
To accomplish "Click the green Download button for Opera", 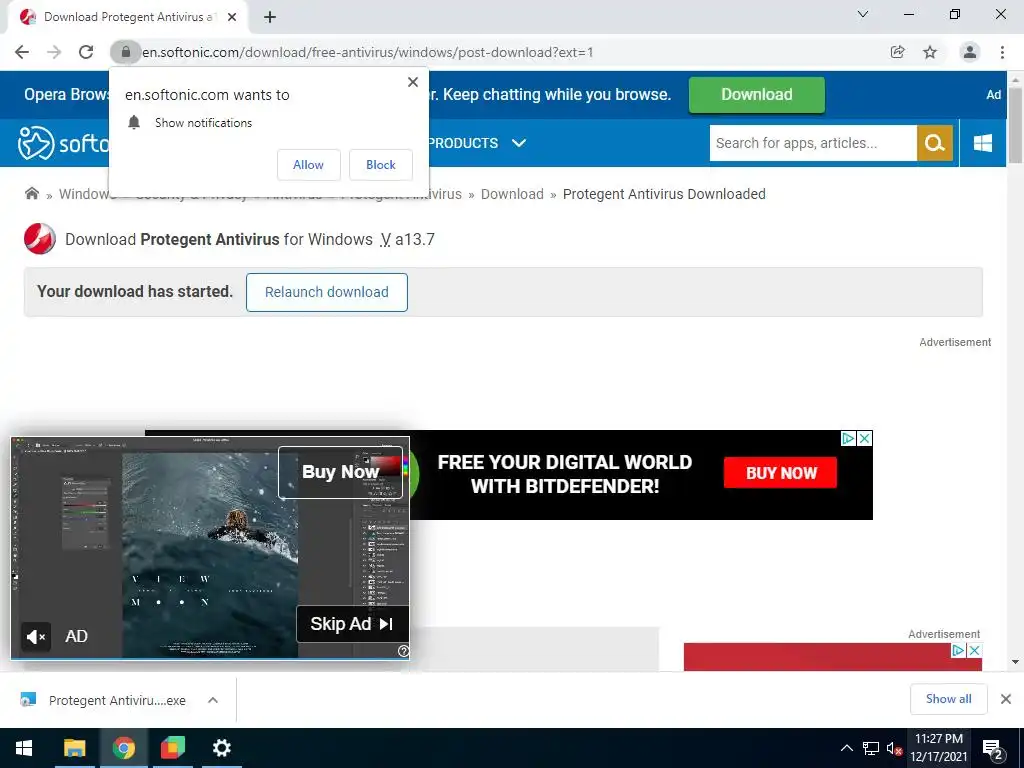I will (x=757, y=95).
